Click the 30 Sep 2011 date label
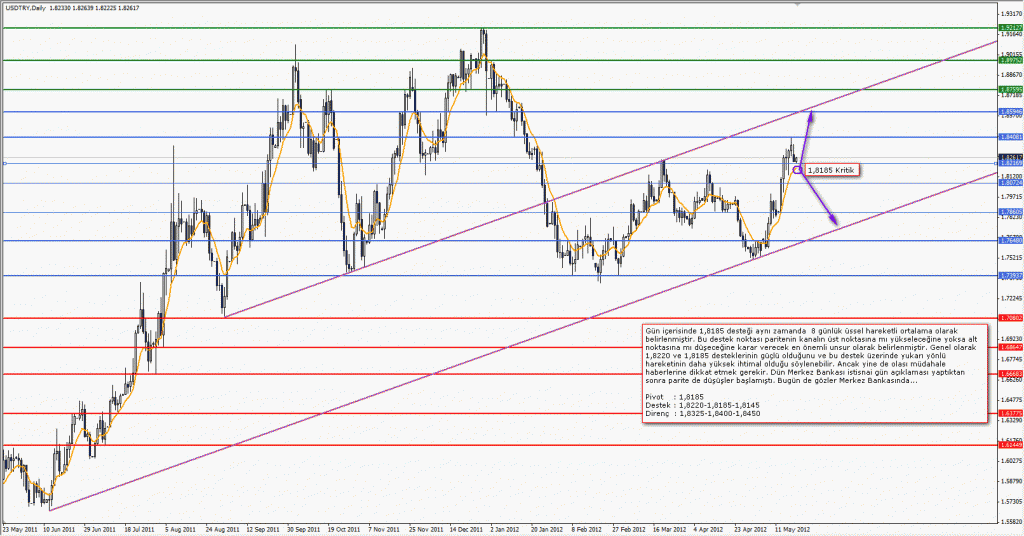The height and width of the screenshot is (536, 1024). [x=304, y=529]
